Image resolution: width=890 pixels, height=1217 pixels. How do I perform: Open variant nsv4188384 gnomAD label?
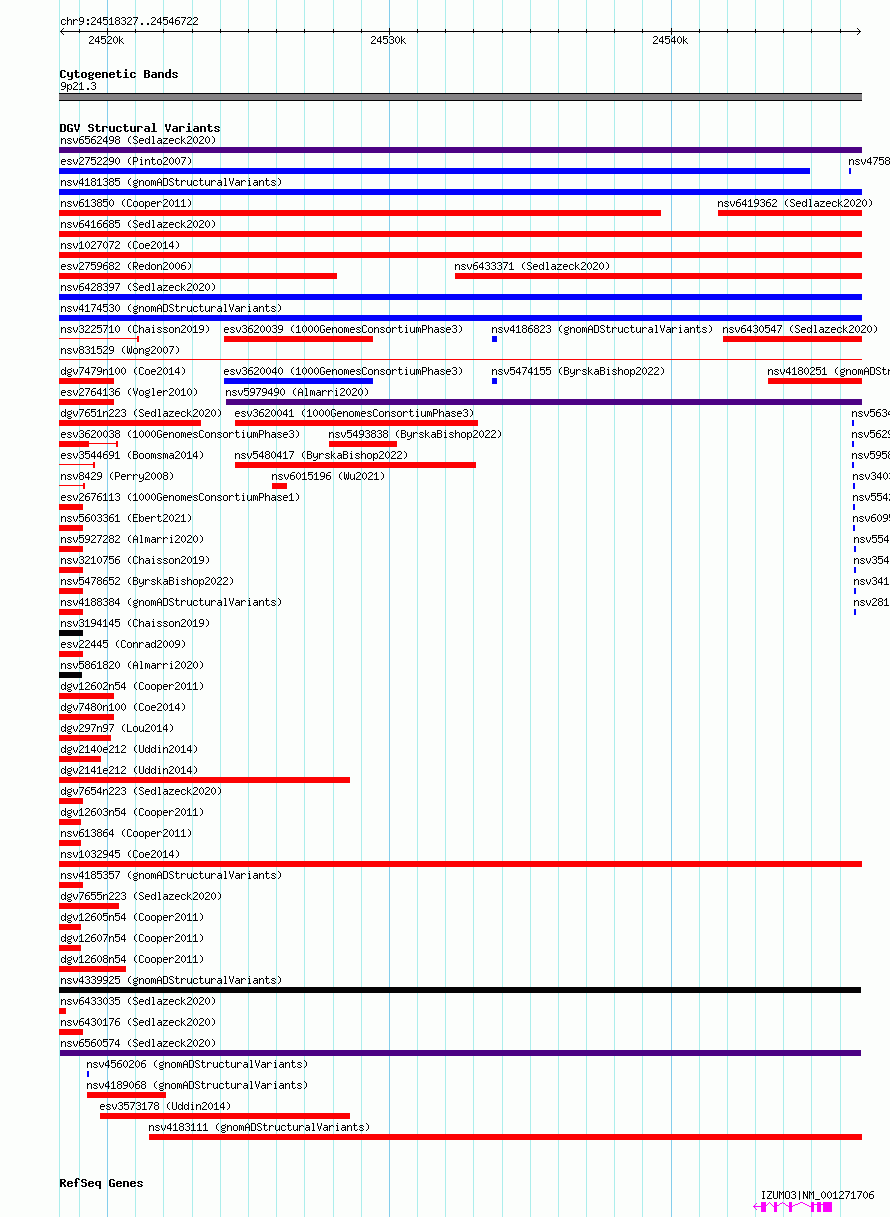pos(170,602)
